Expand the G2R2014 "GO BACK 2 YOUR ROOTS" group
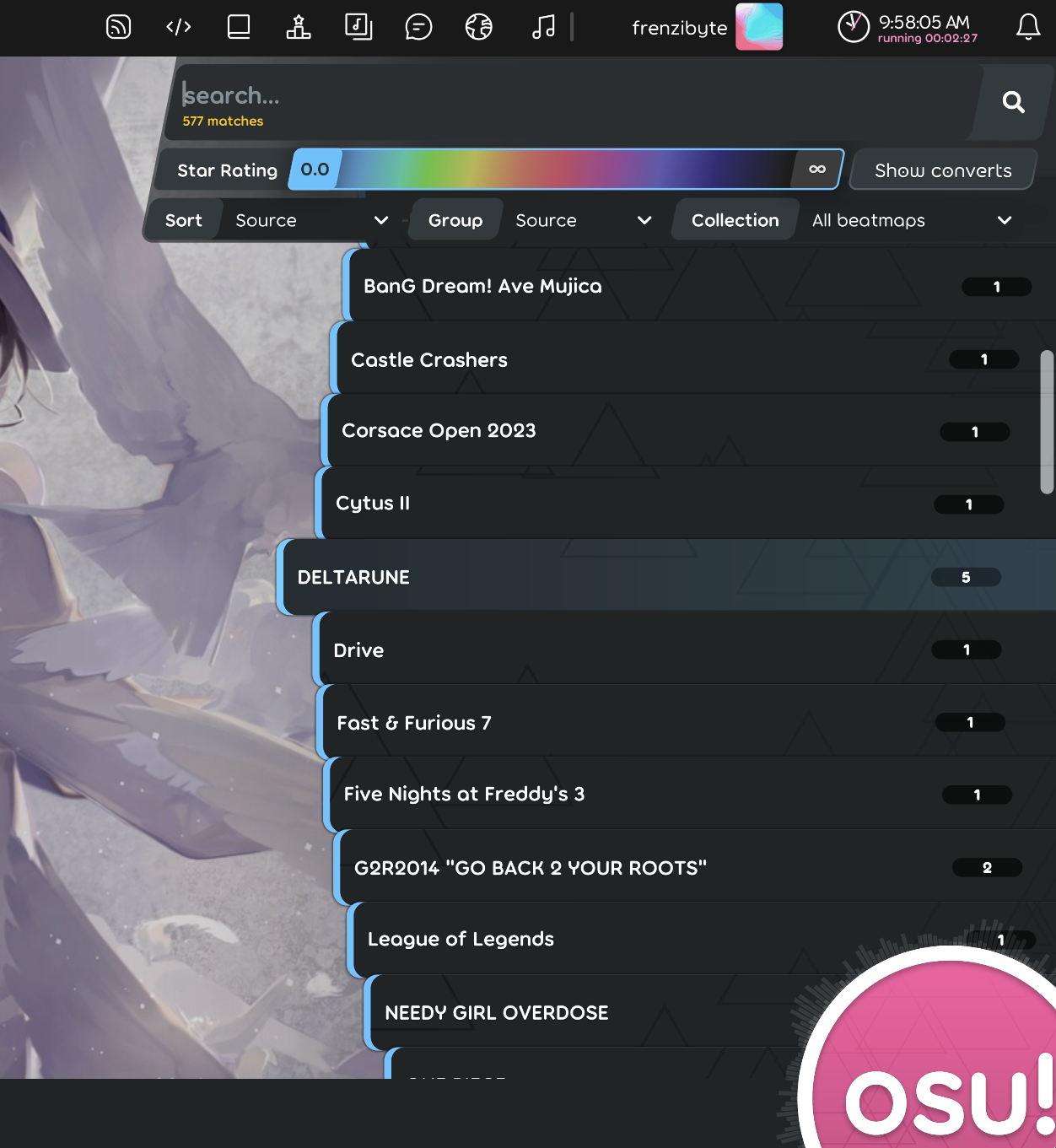This screenshot has height=1148, width=1056. click(695, 867)
